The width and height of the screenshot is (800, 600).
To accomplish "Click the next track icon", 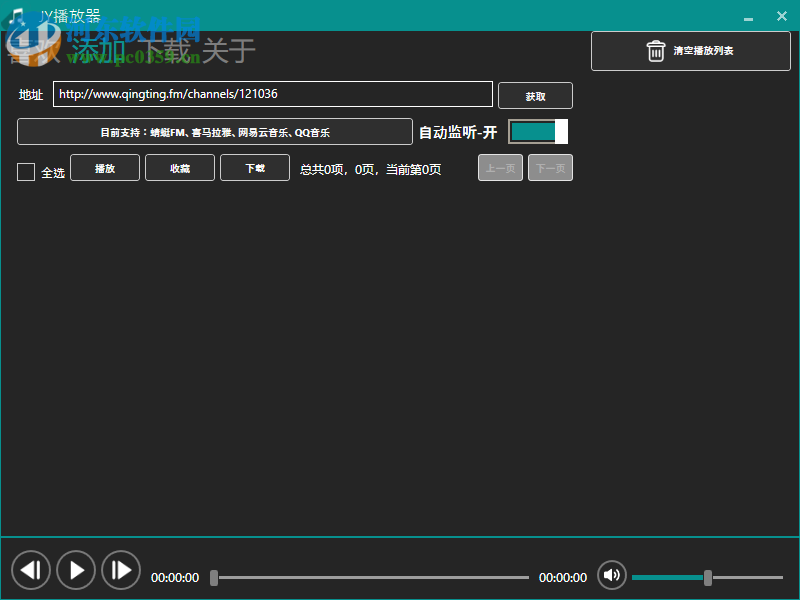I will pyautogui.click(x=121, y=570).
